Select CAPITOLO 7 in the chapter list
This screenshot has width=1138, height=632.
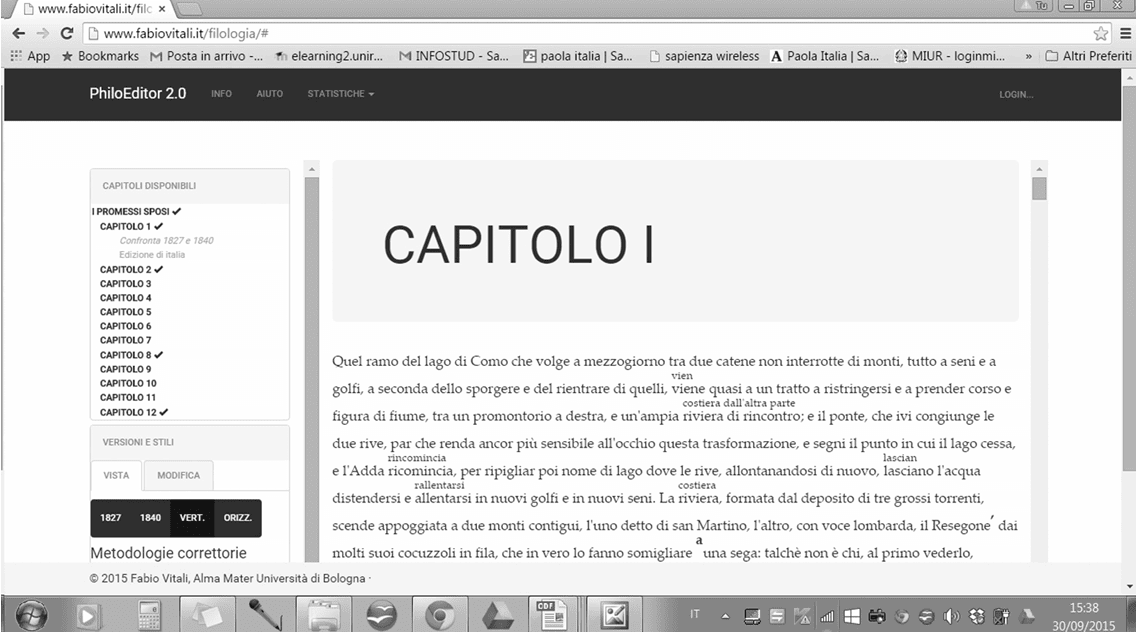pyautogui.click(x=126, y=340)
